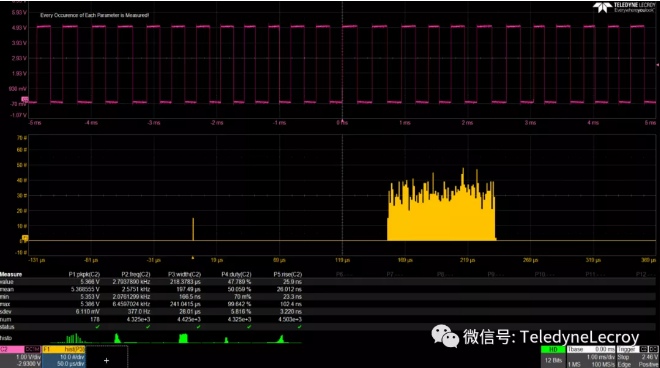Click the duty value cell 47.789 %
Screen dimensions: 660x368
click(240, 282)
